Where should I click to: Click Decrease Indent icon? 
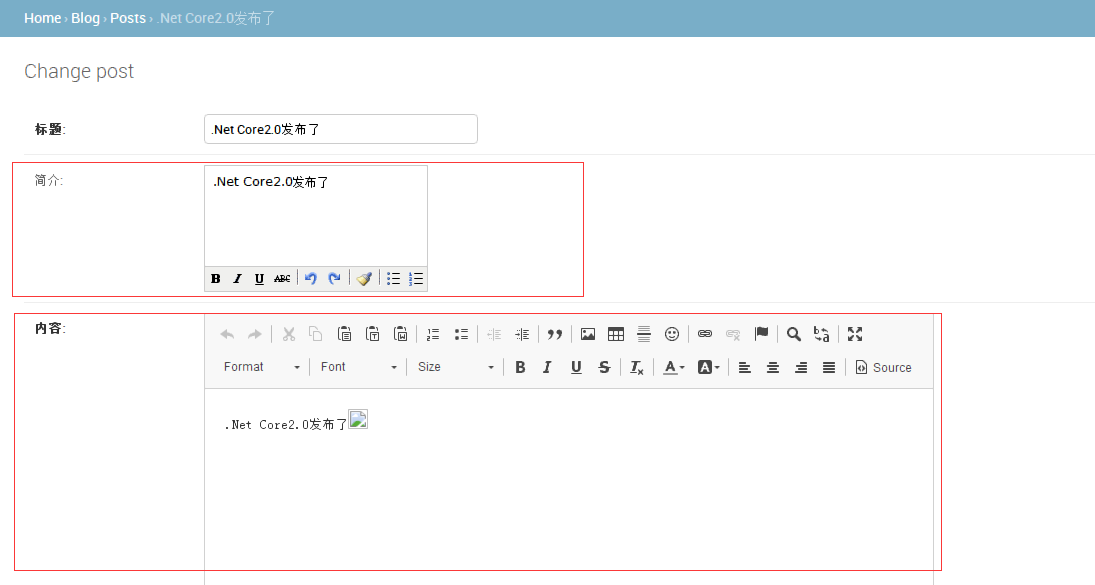(x=494, y=334)
